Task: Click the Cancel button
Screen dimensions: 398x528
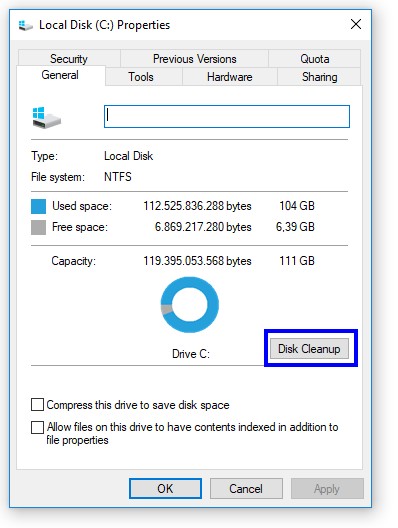Action: tap(246, 488)
